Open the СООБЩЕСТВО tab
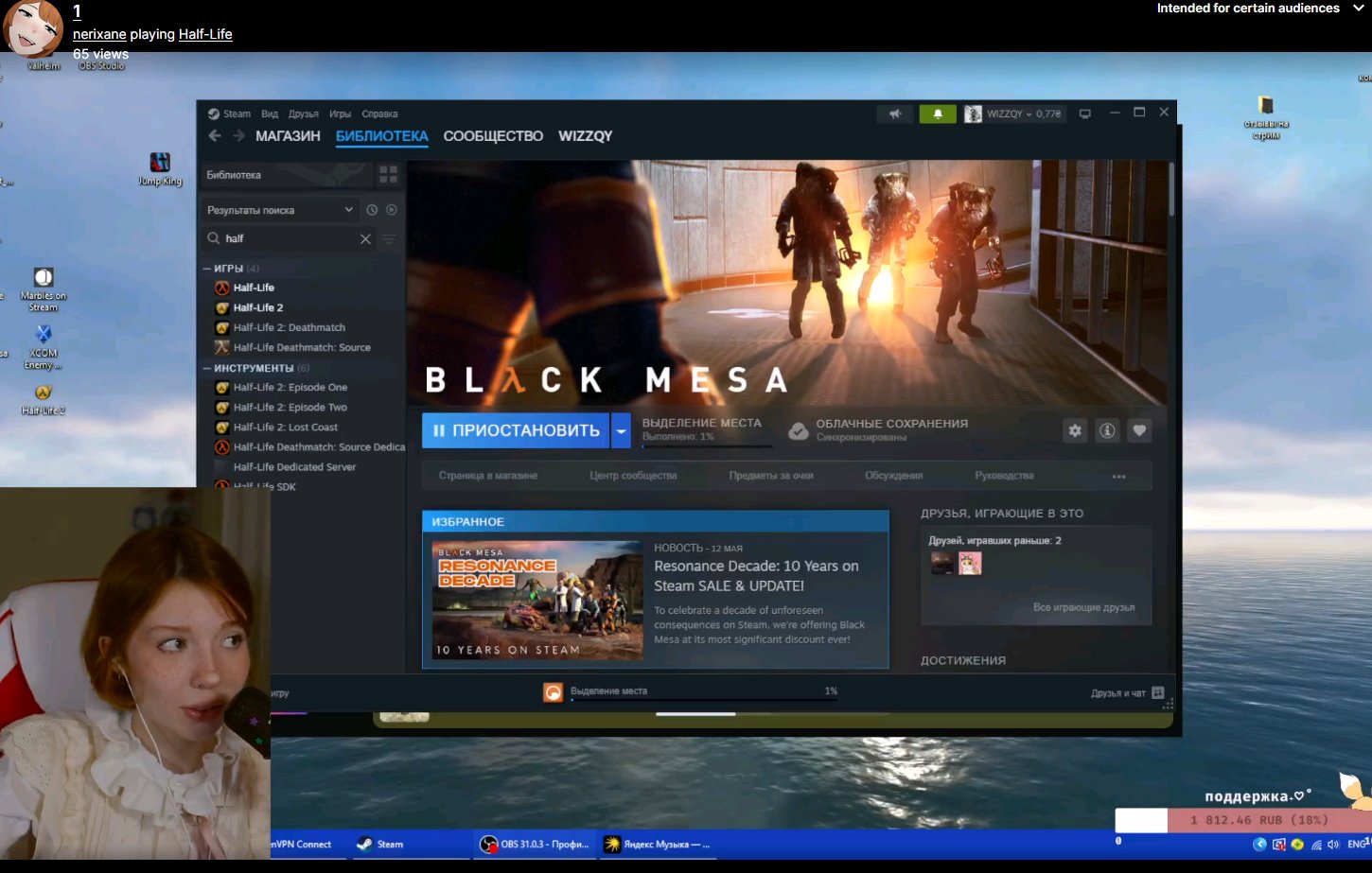This screenshot has height=873, width=1372. 493,136
